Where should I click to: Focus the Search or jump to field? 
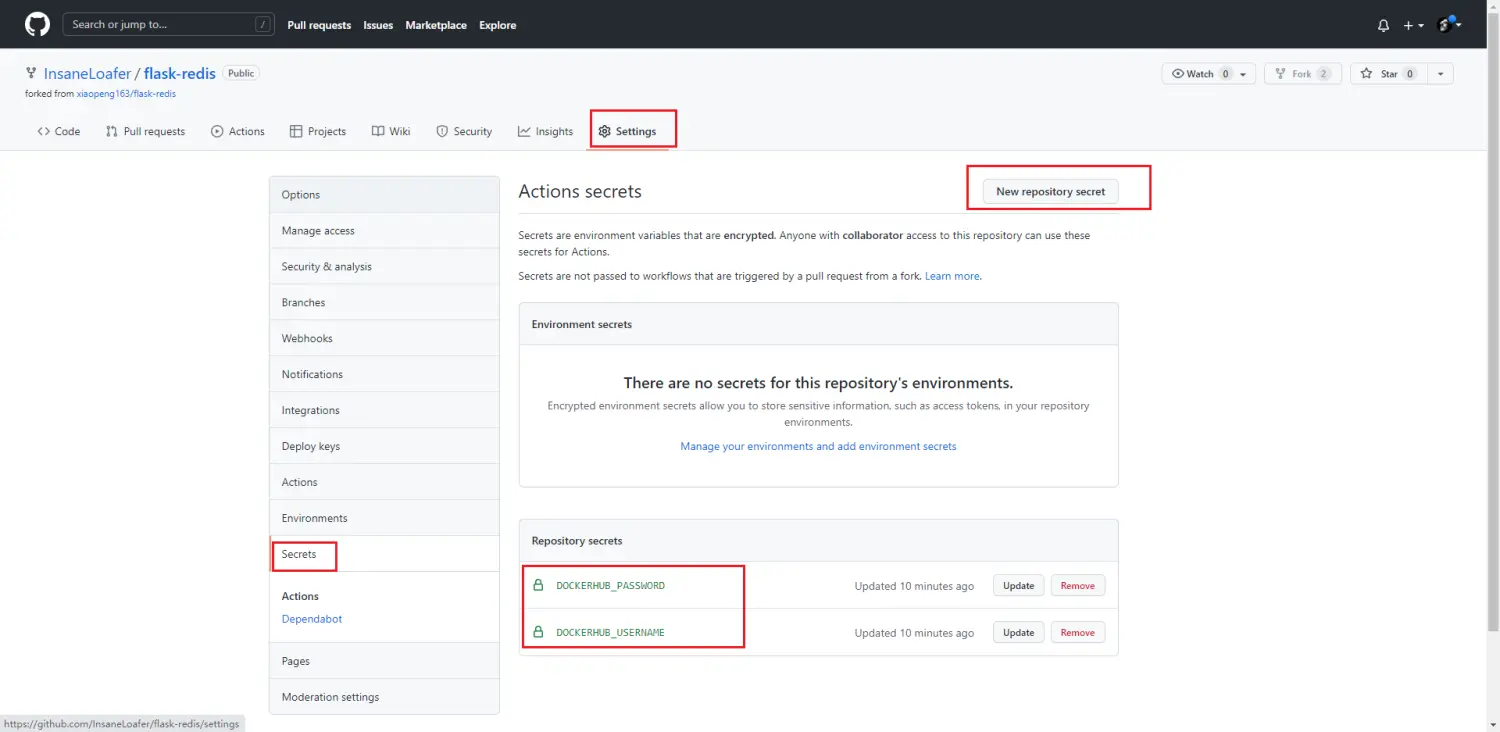[x=168, y=24]
